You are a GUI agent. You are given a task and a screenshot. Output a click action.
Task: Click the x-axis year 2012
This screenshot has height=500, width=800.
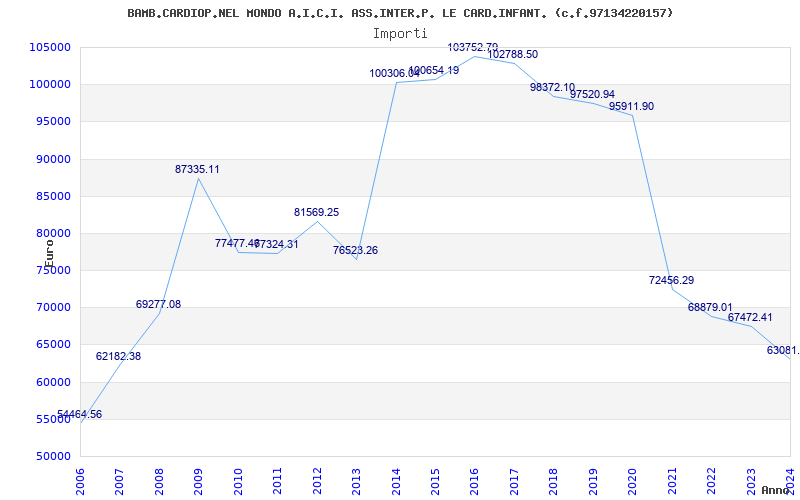tap(317, 481)
